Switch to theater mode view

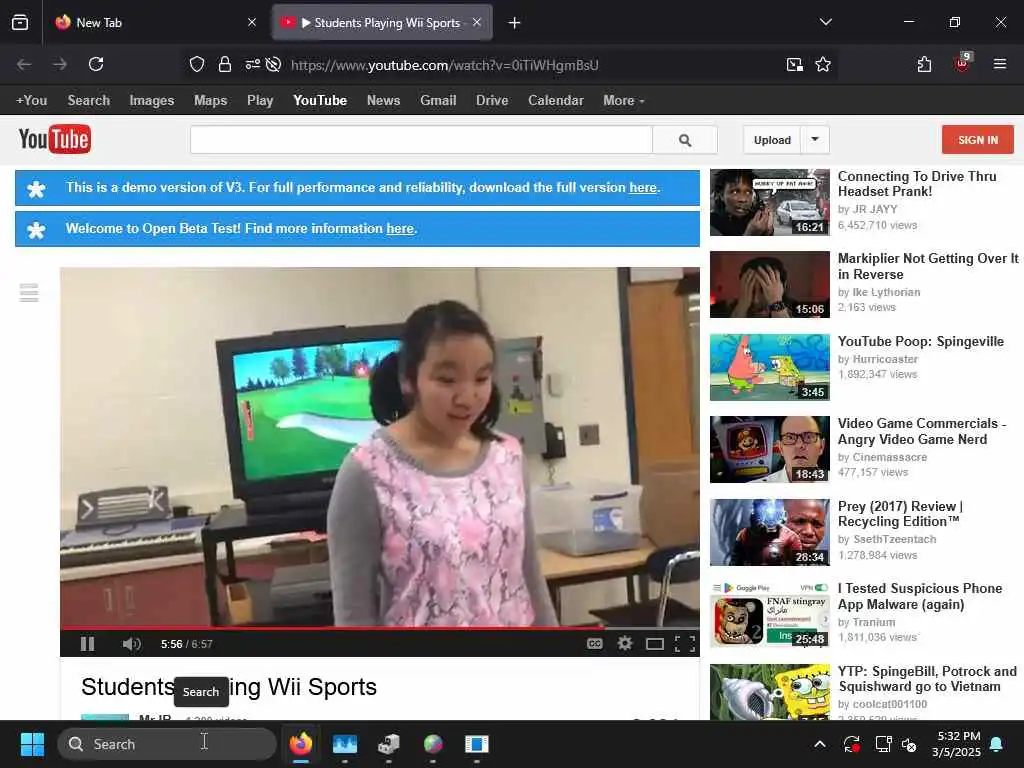(x=654, y=645)
